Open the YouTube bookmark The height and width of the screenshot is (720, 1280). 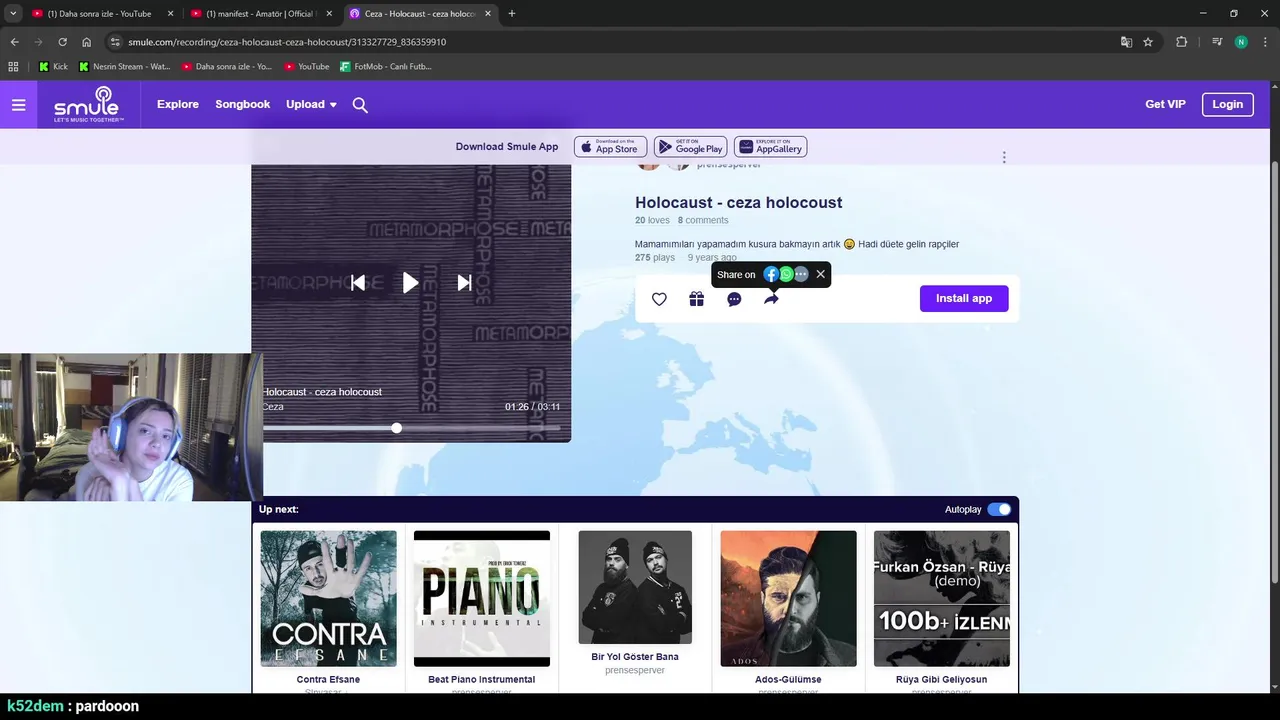[307, 67]
